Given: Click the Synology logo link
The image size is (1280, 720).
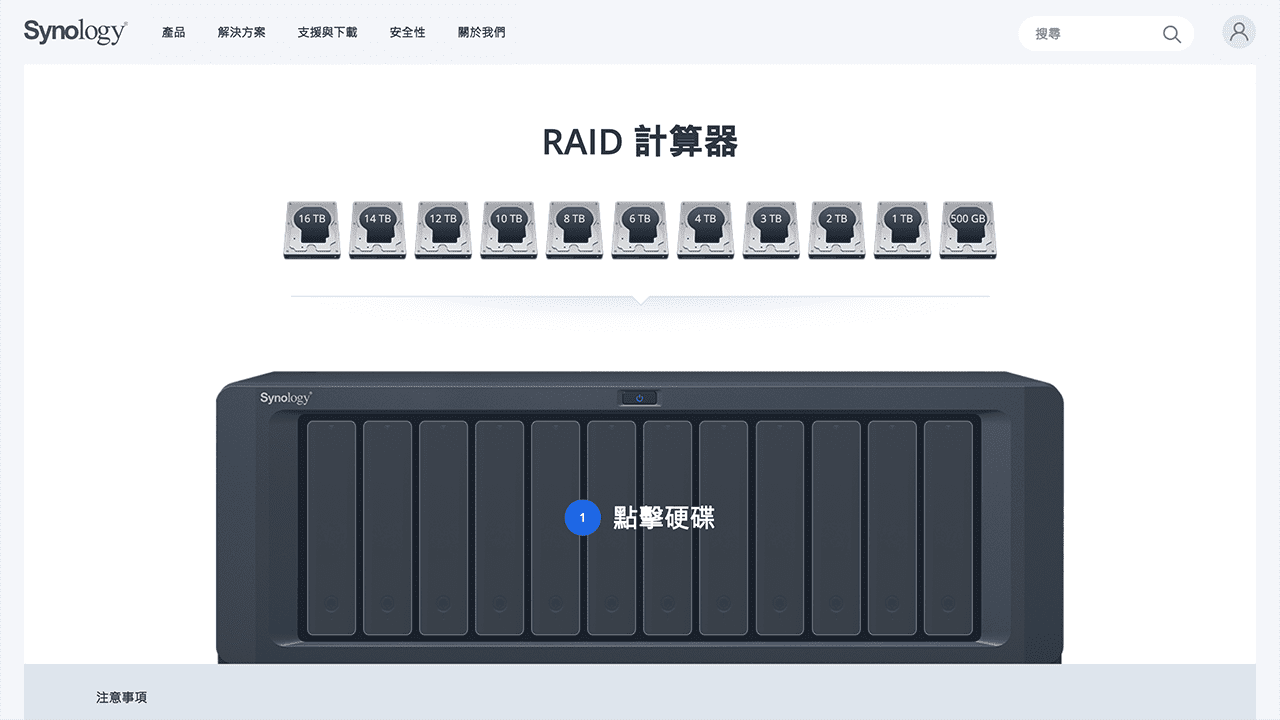Looking at the screenshot, I should click(75, 31).
